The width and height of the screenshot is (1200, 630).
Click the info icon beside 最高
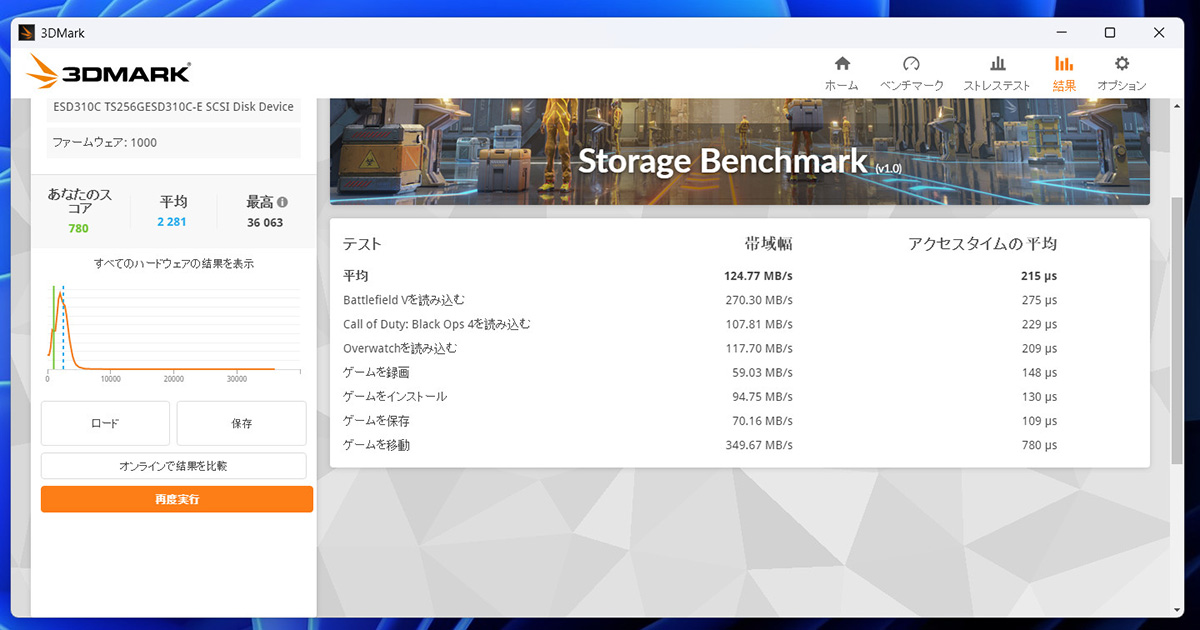click(282, 201)
